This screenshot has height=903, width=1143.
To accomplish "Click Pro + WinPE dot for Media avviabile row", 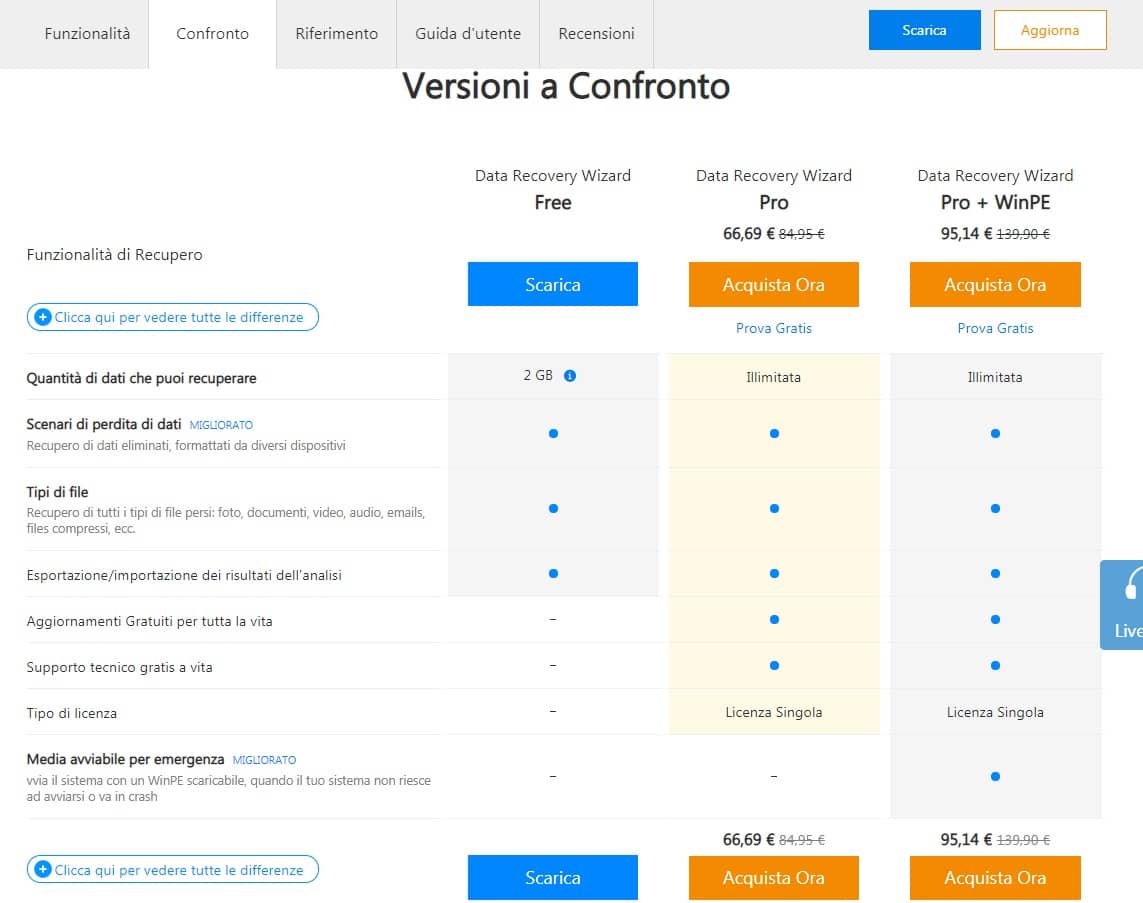I will tap(995, 776).
